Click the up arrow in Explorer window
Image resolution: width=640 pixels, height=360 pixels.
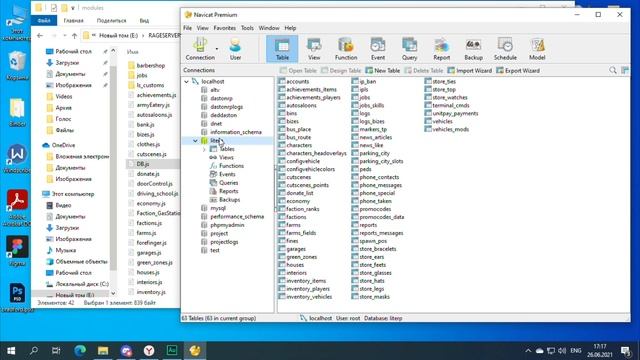coord(74,36)
